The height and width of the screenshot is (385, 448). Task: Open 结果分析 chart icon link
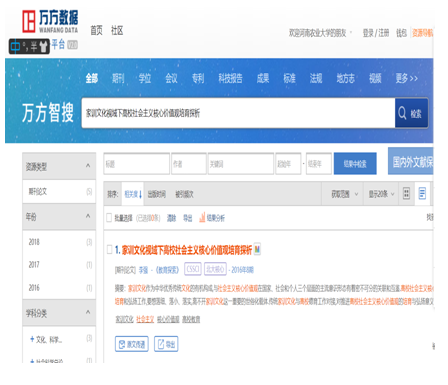tap(212, 218)
